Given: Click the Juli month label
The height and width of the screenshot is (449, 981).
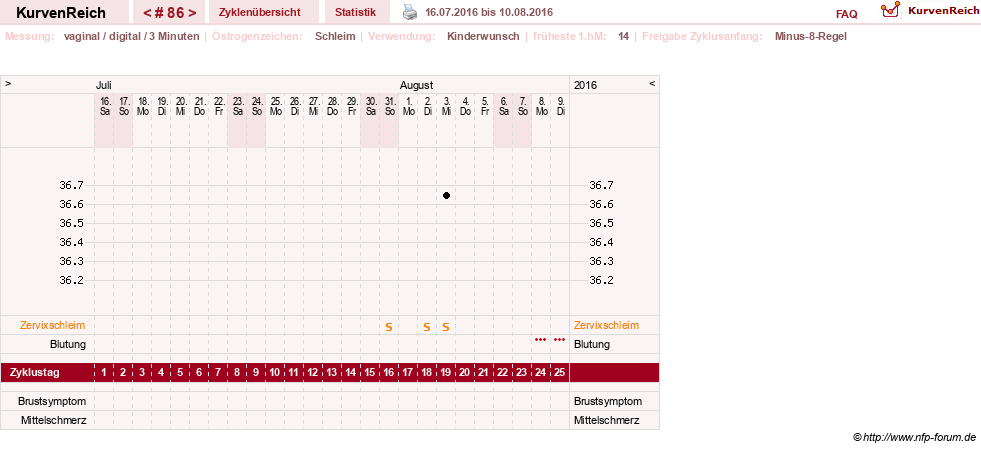Looking at the screenshot, I should pyautogui.click(x=104, y=85).
